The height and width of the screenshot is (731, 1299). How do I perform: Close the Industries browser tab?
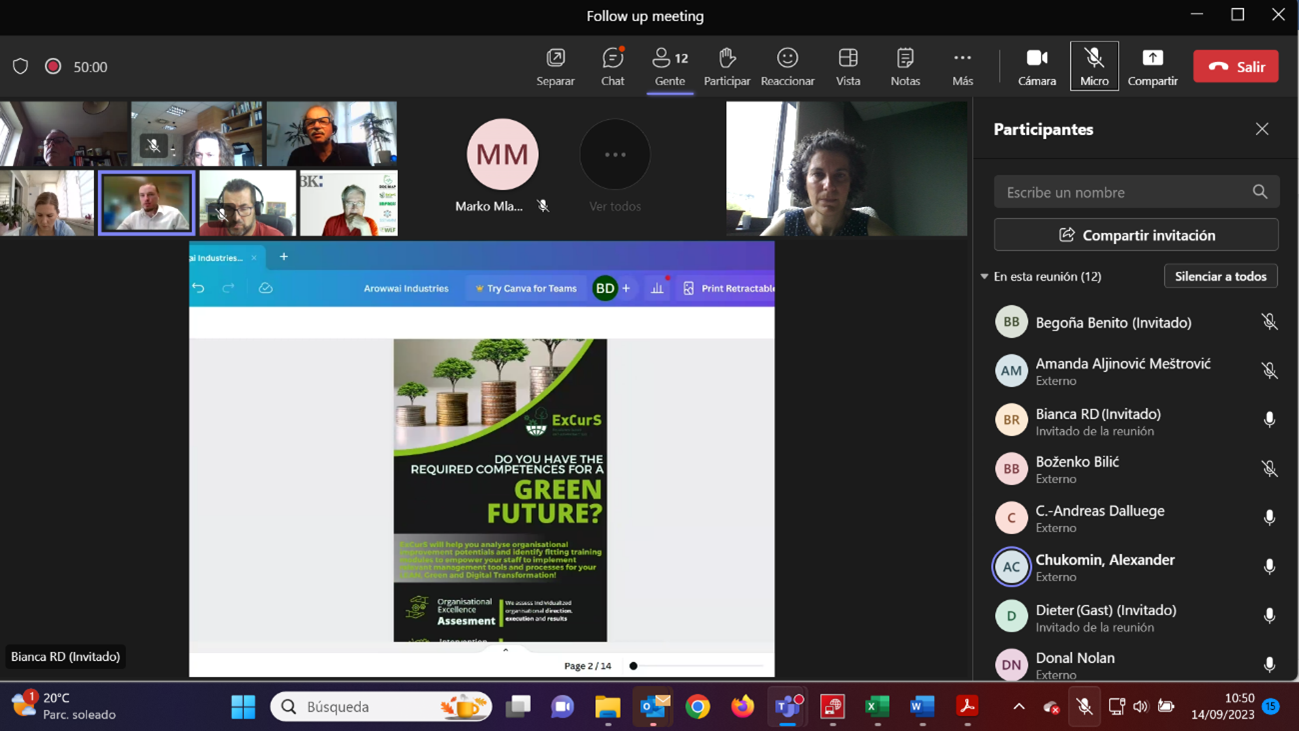(x=254, y=258)
